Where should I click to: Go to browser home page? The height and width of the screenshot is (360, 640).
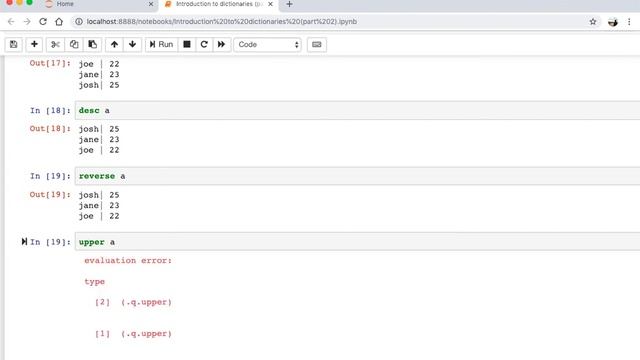tap(59, 22)
